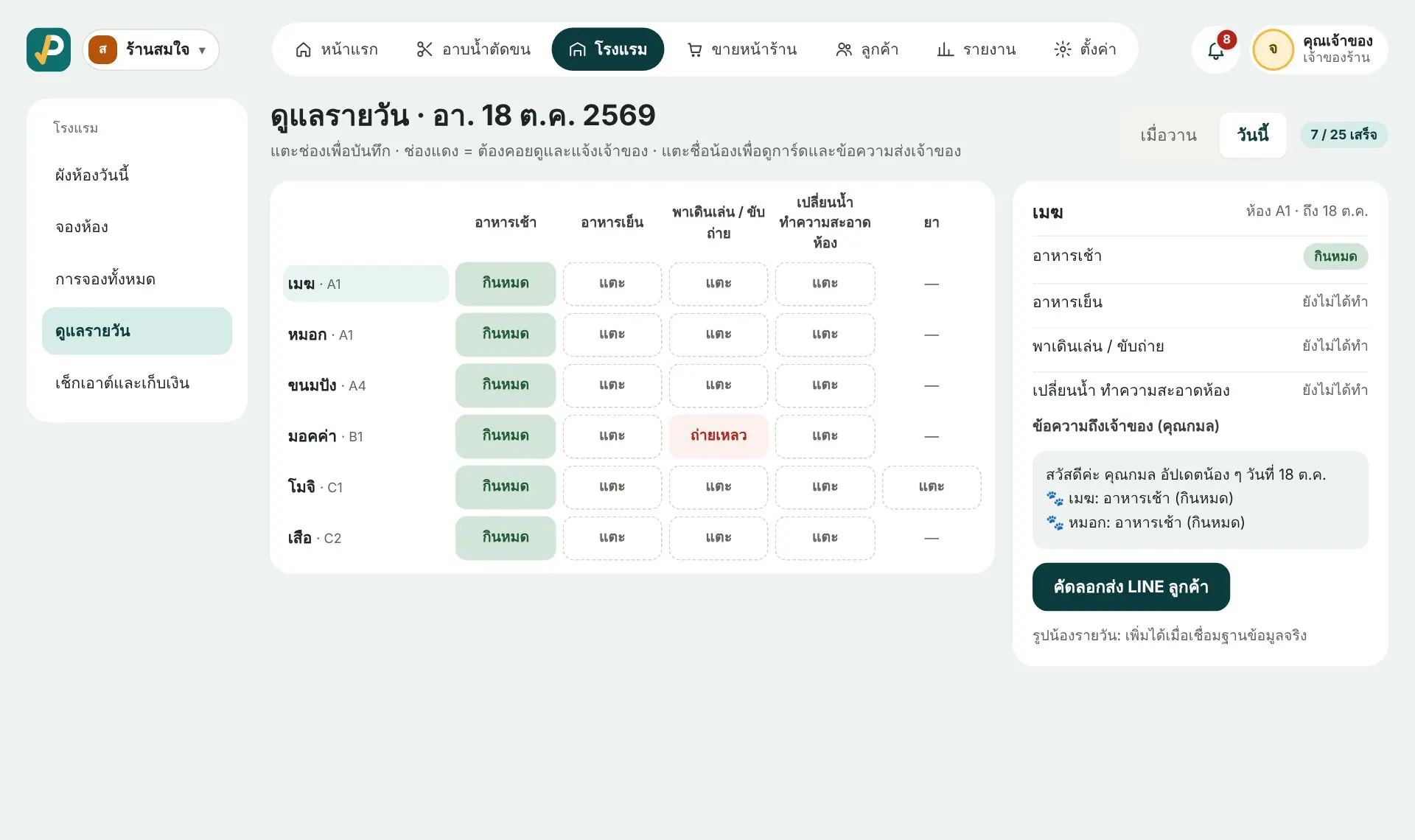Select pet name เสือ · C2

coord(366,538)
